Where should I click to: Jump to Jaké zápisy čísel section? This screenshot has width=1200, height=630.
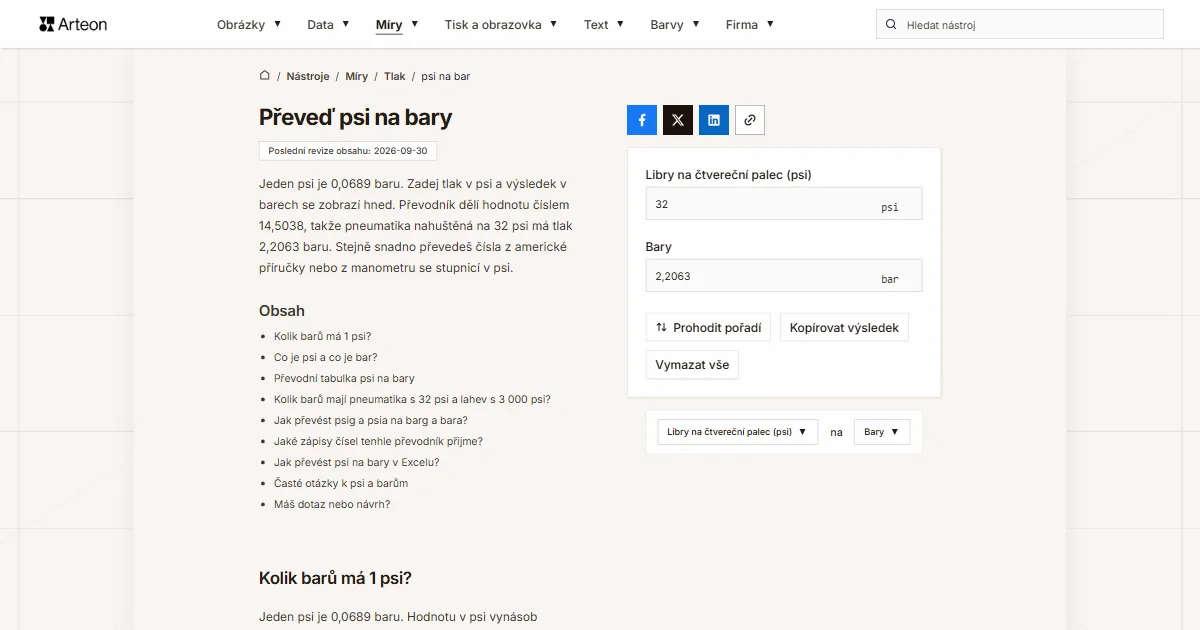(x=378, y=441)
